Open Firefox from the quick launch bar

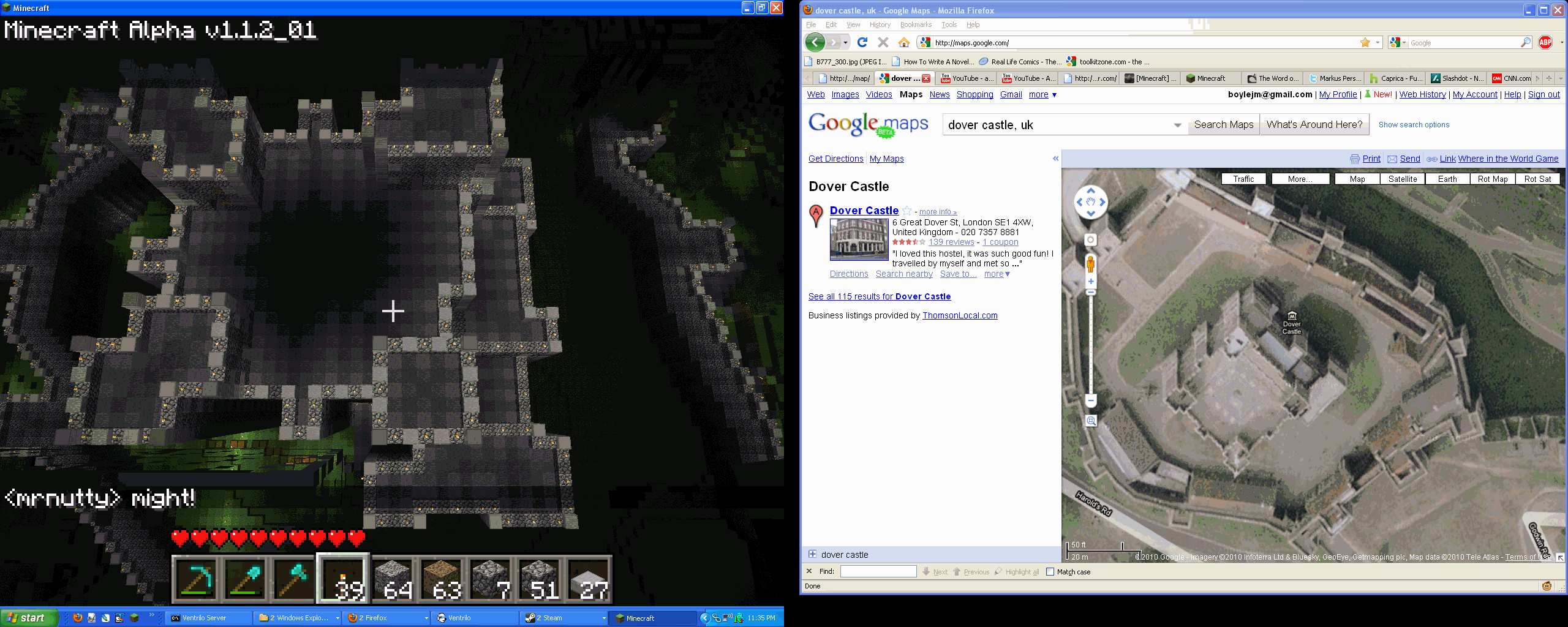[78, 618]
